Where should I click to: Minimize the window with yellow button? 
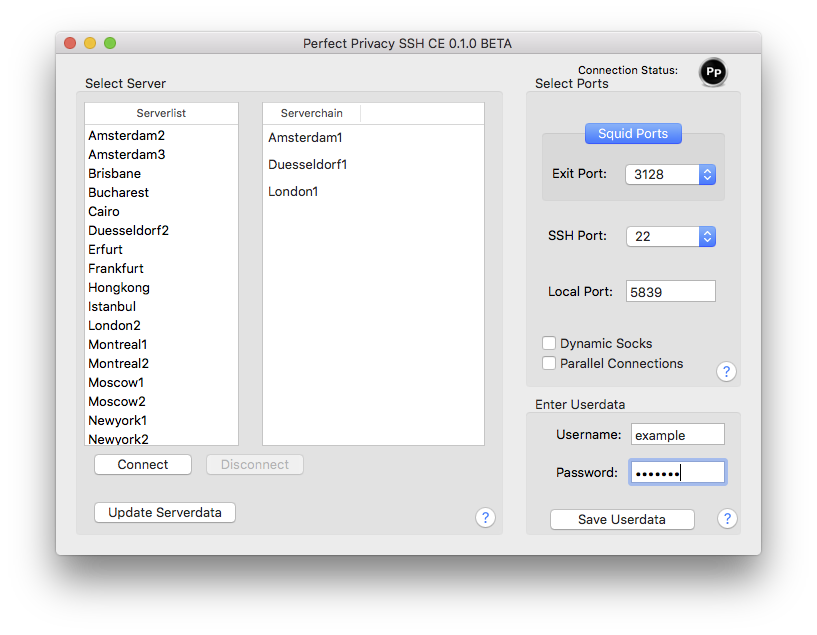(x=90, y=43)
